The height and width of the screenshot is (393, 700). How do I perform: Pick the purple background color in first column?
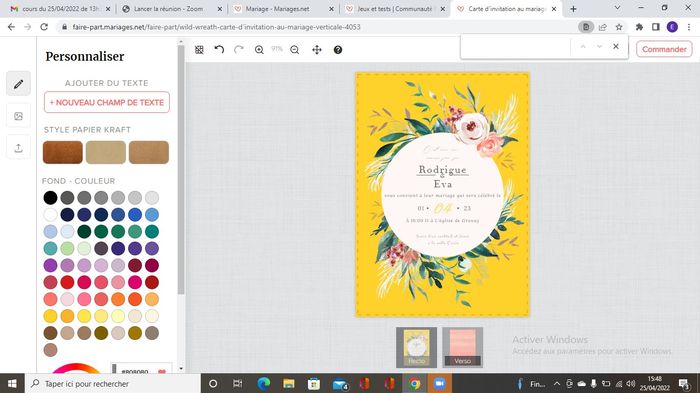coord(50,265)
